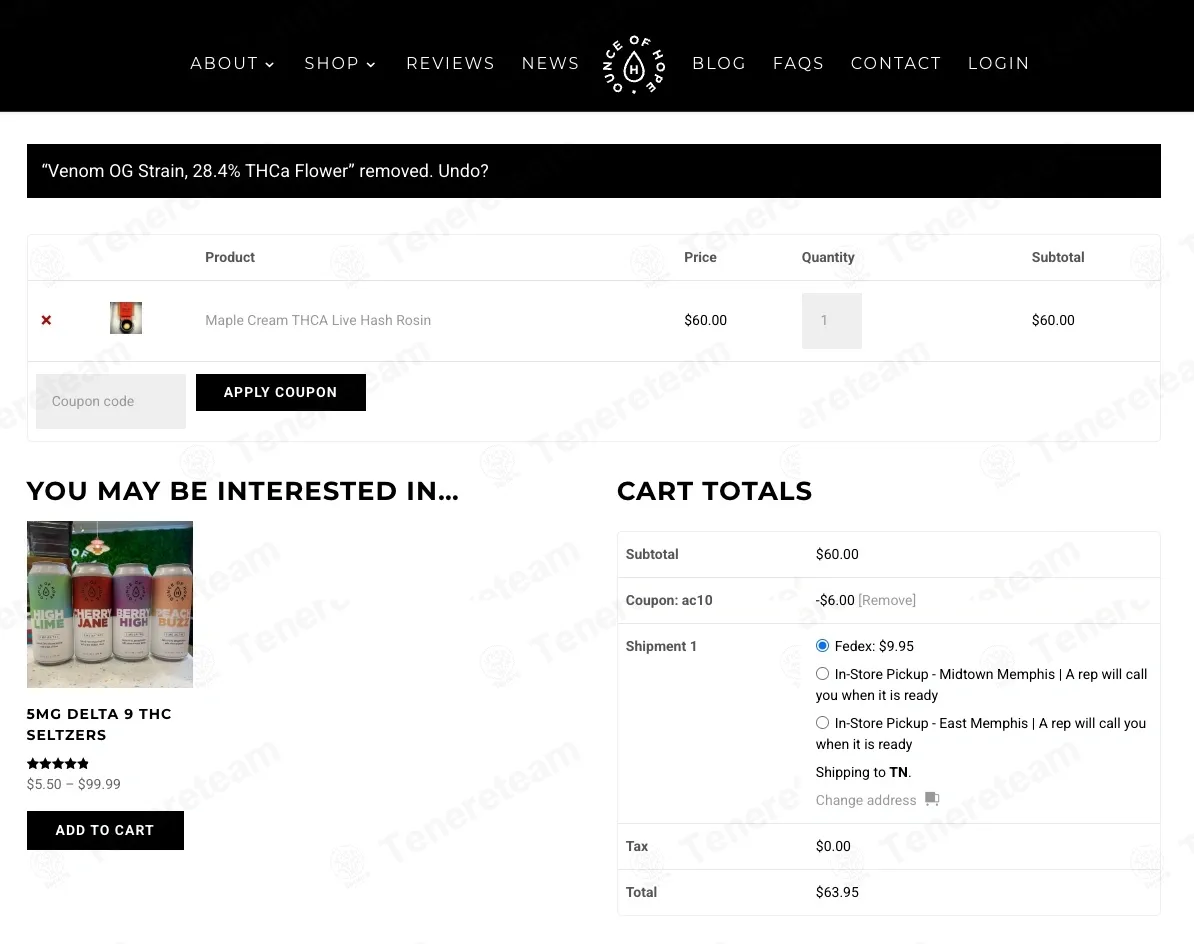The height and width of the screenshot is (944, 1194).
Task: Add the Delta 9 seltzers to cart
Action: pos(105,830)
